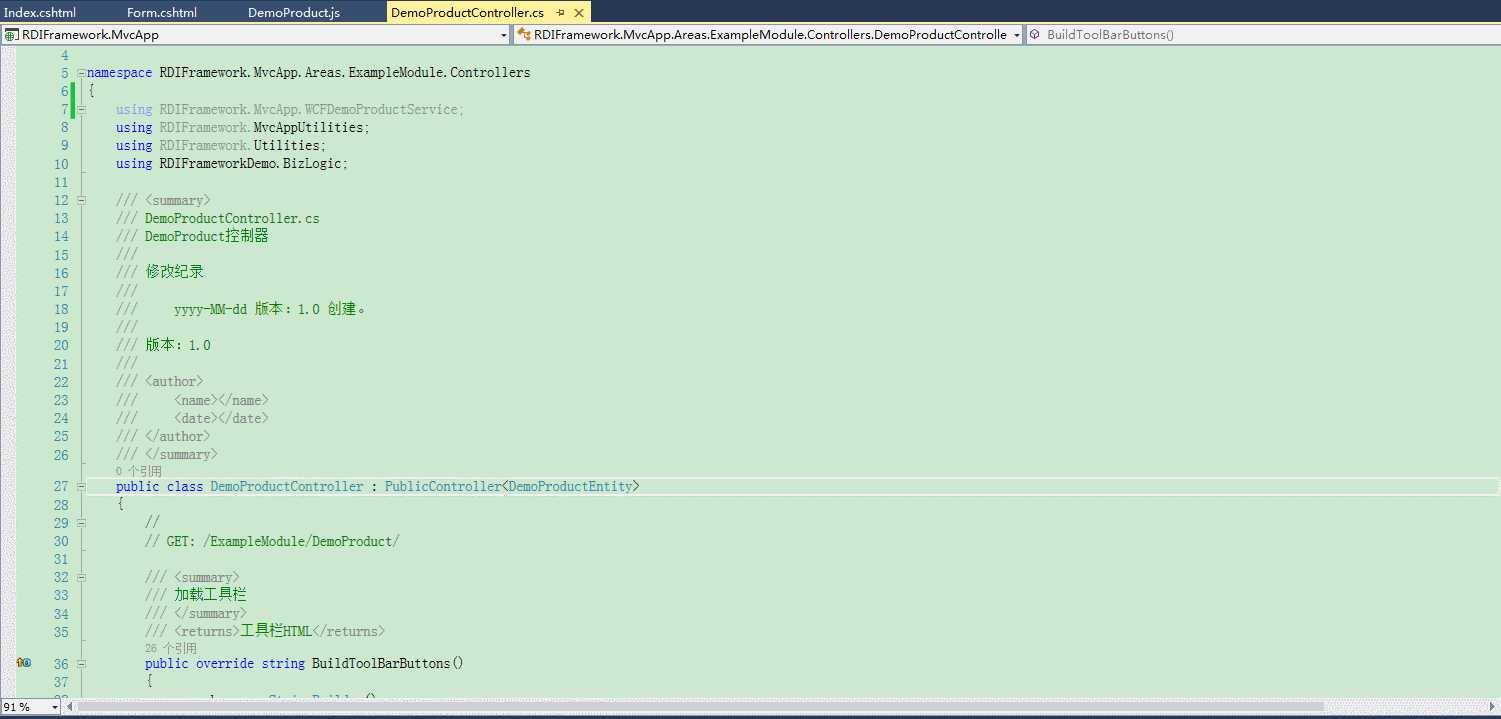Screen dimensions: 1501x719
Task: Close the DemoProductController.cs tab
Action: [578, 13]
